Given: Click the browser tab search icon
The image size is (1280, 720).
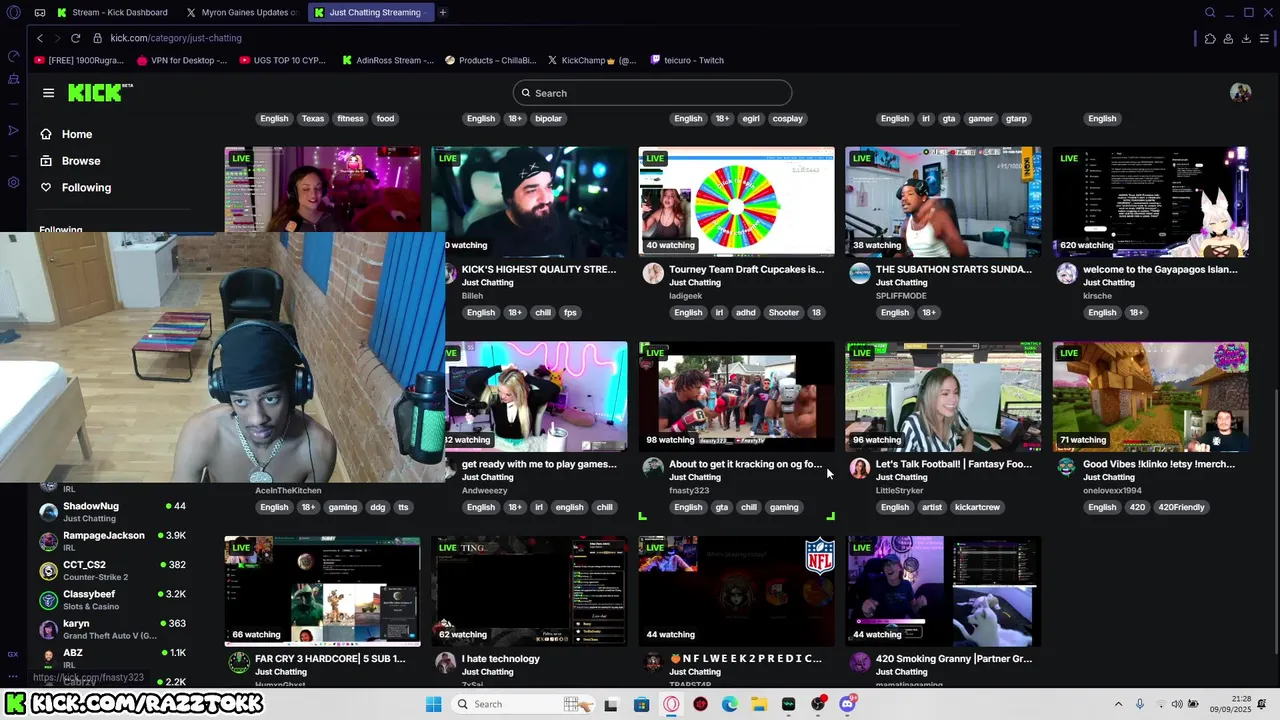Looking at the screenshot, I should click(x=1210, y=12).
